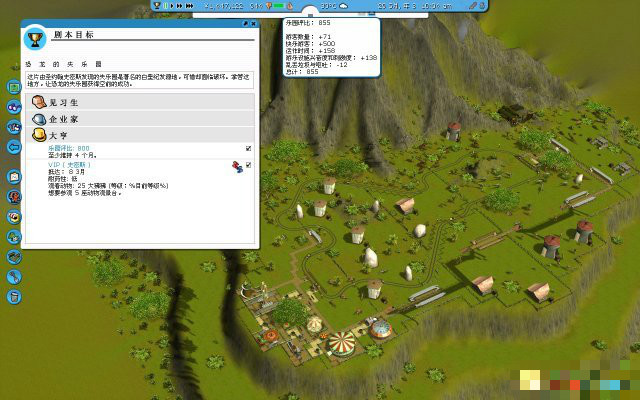This screenshot has height=400, width=640.
Task: Open the scenery sidebar icon
Action: pos(14,237)
